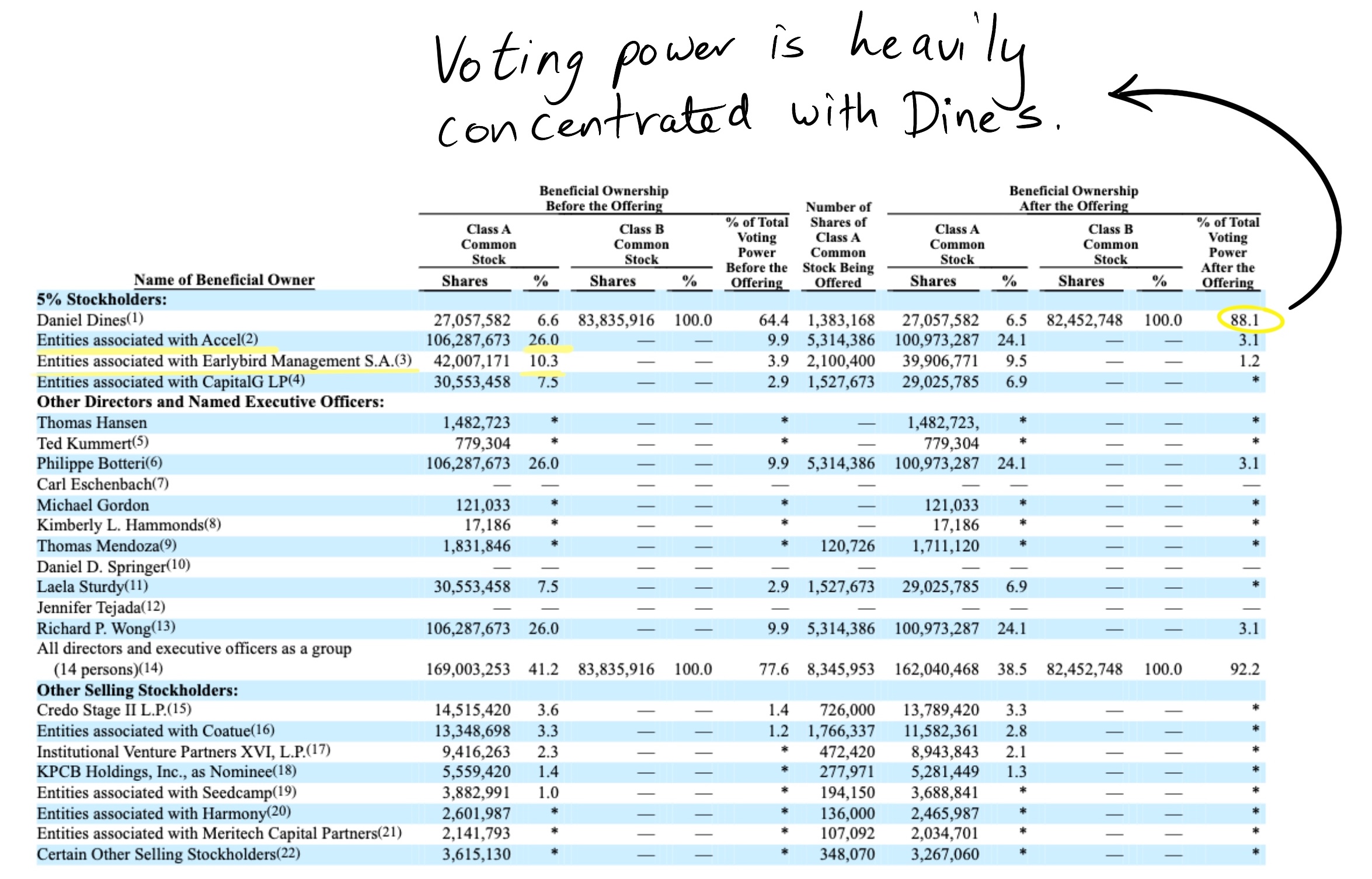Click the '5% Stockholders:' section heading
This screenshot has height=879, width=1372.
[x=102, y=299]
